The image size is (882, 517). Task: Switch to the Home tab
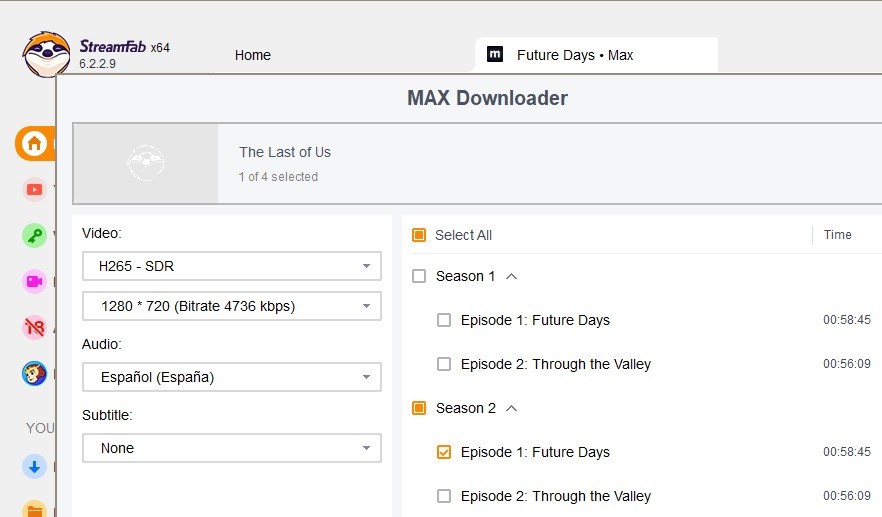253,55
